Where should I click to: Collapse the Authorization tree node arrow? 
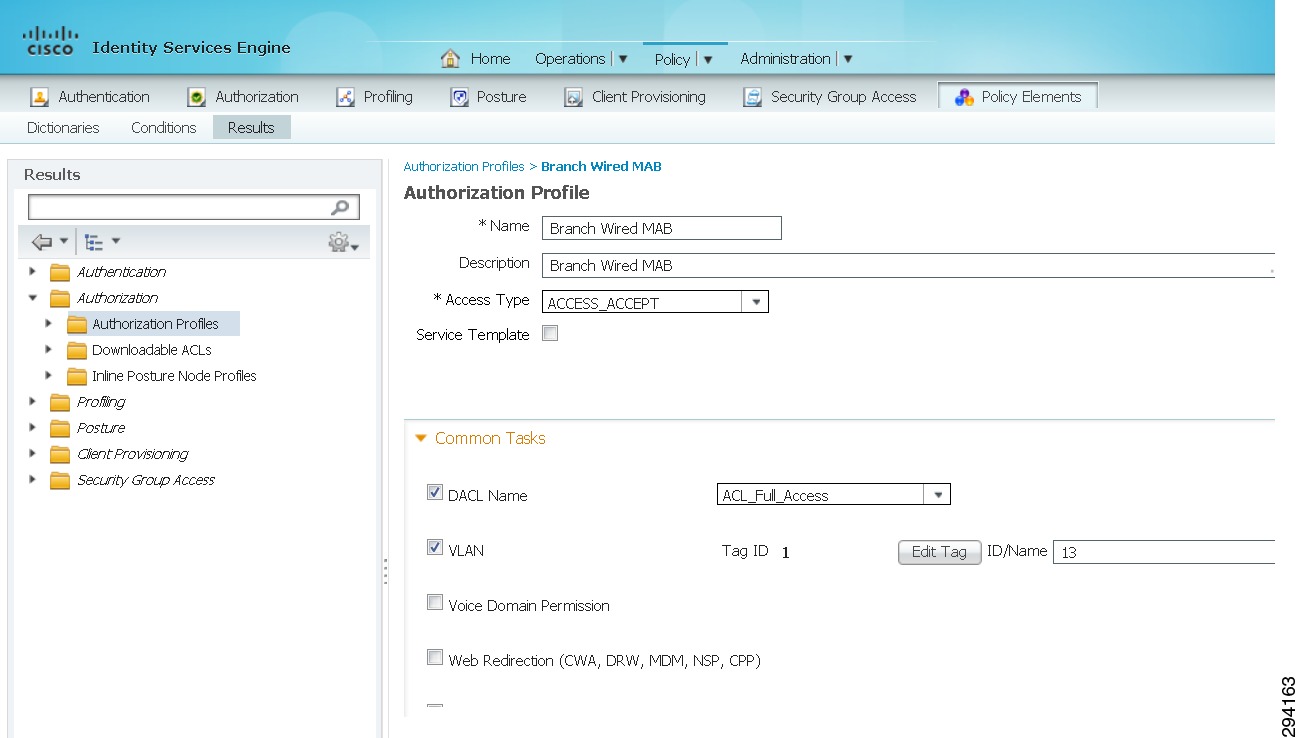[x=33, y=298]
